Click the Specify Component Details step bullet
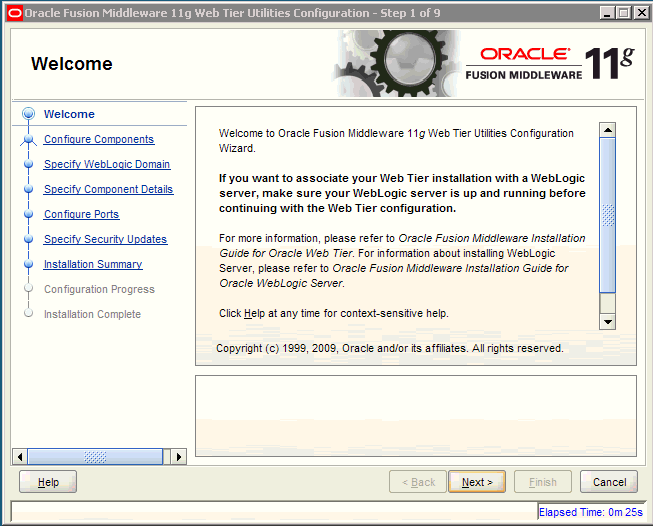The image size is (653, 526). [28, 189]
